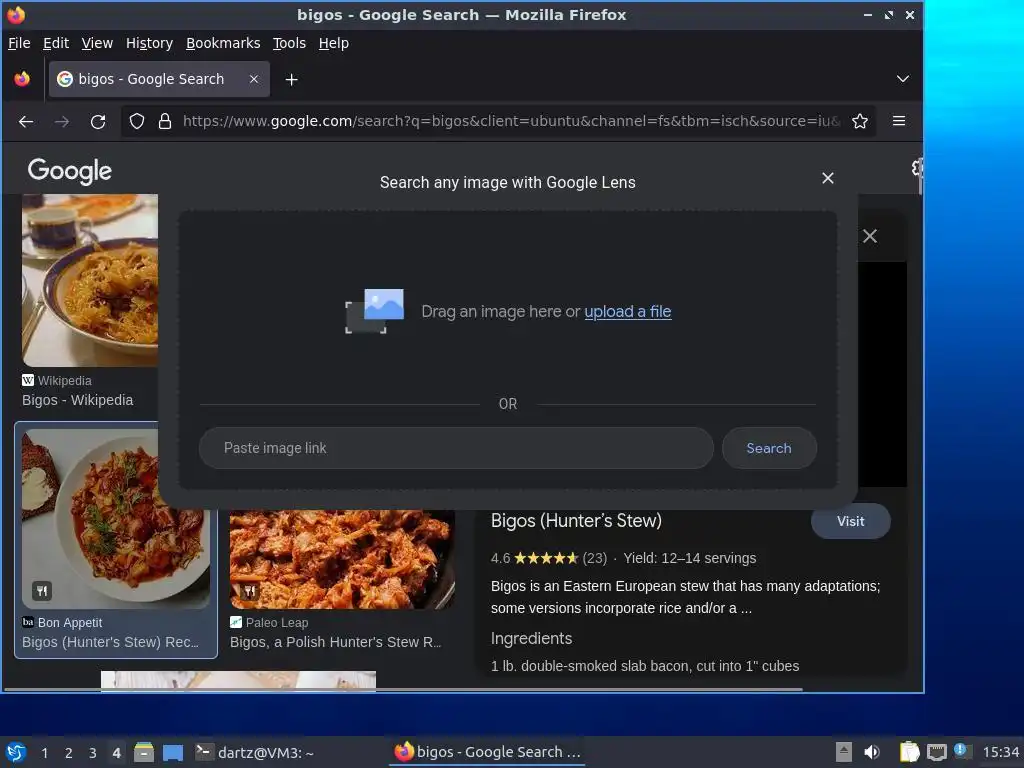The height and width of the screenshot is (768, 1024).
Task: Open the Bookmarks menu
Action: click(223, 43)
